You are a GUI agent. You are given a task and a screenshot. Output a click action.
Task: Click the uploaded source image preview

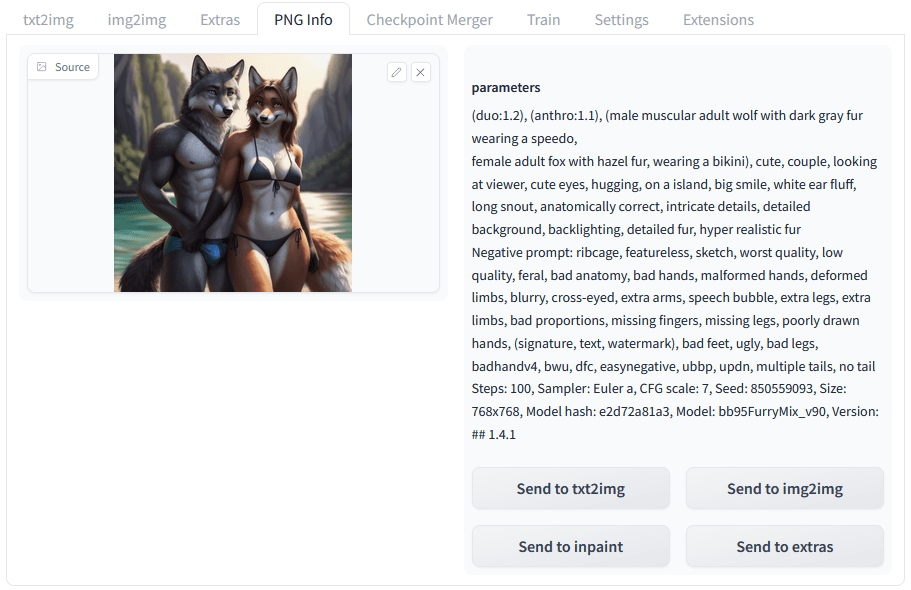[233, 173]
